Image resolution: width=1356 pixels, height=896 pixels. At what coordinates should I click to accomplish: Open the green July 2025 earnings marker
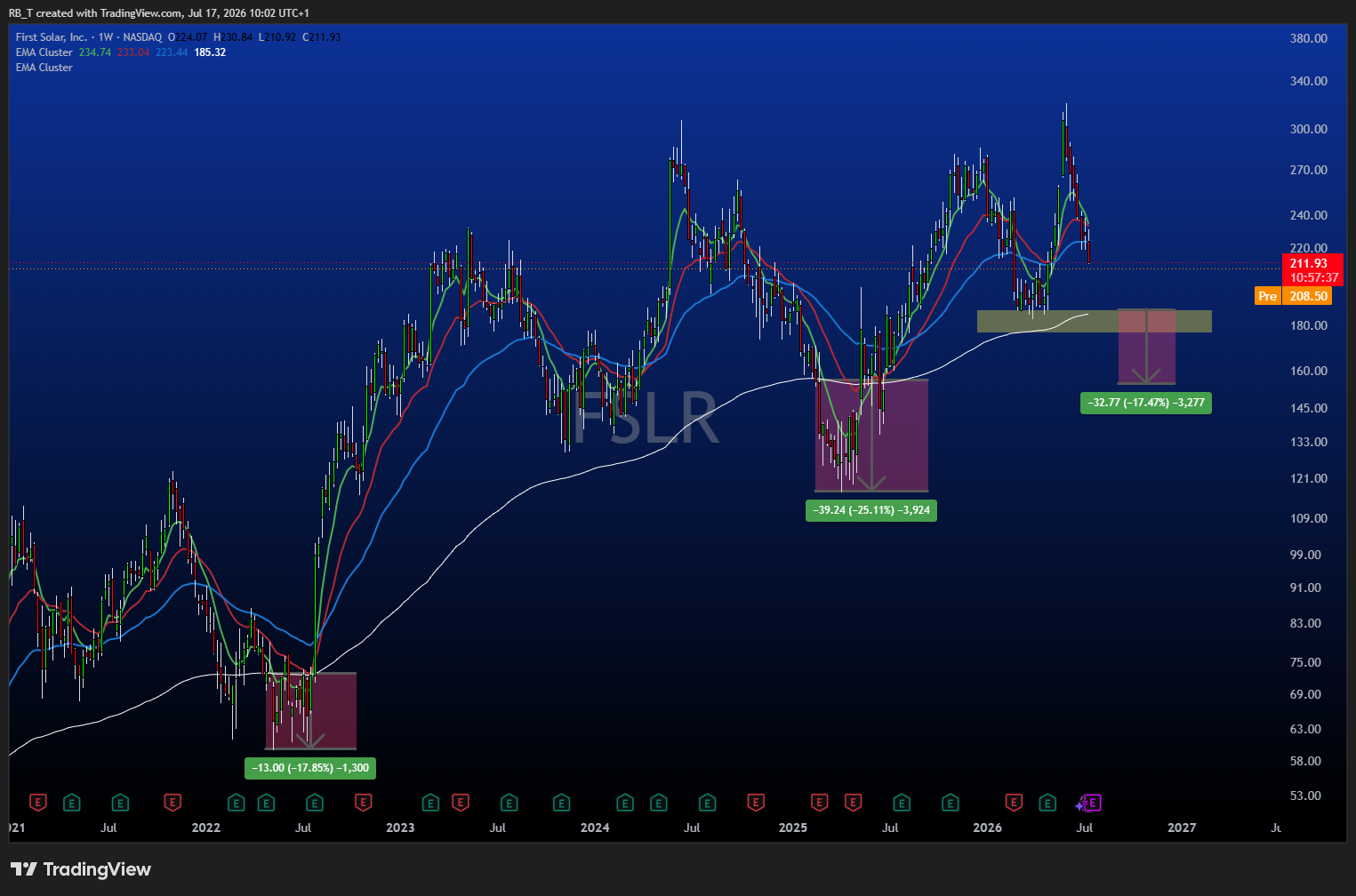pyautogui.click(x=902, y=803)
